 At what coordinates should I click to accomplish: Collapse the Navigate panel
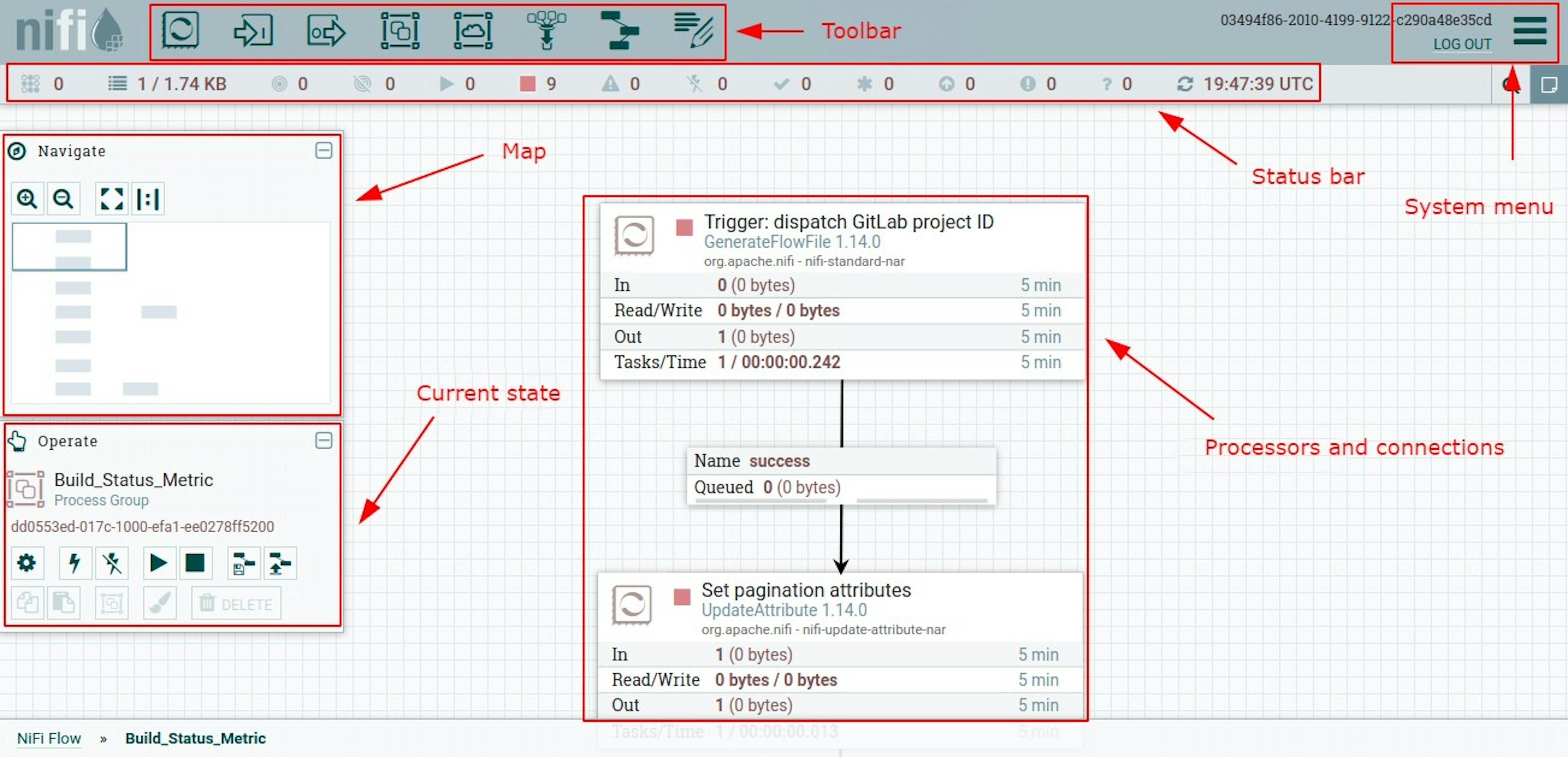pos(325,150)
